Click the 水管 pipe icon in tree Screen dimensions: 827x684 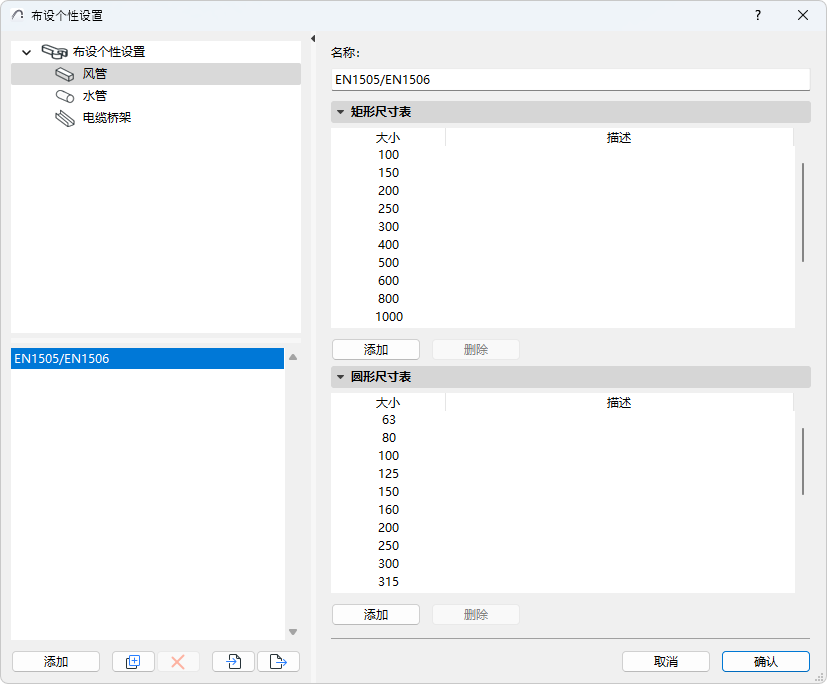[65, 96]
